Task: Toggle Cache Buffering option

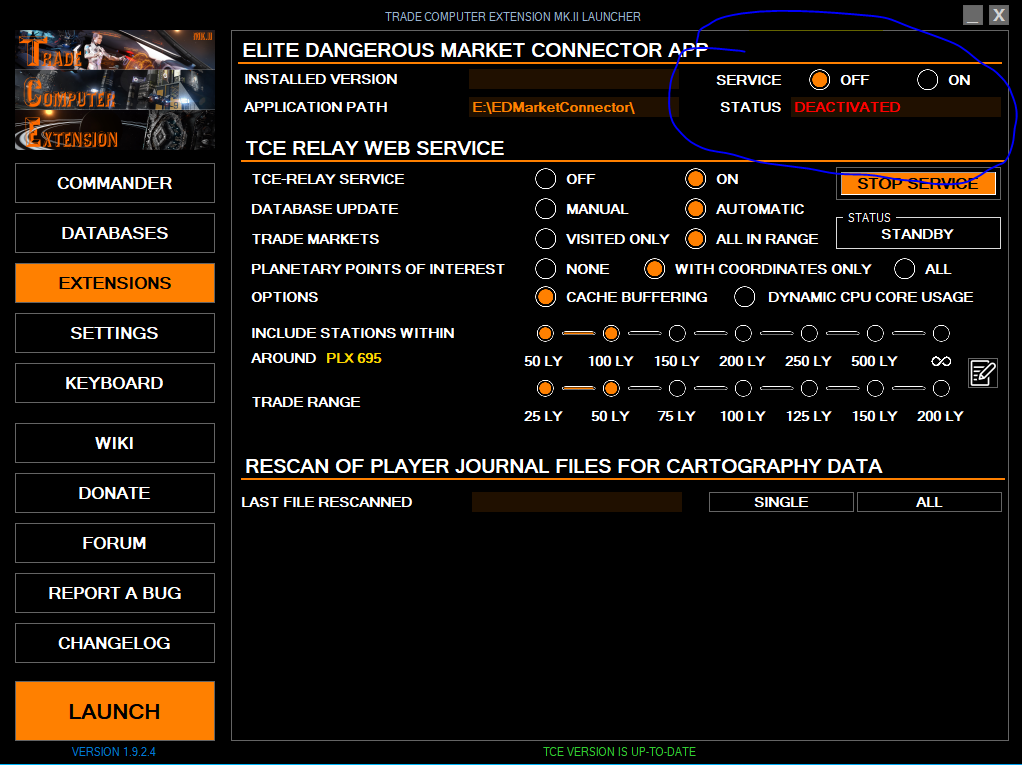Action: point(546,297)
